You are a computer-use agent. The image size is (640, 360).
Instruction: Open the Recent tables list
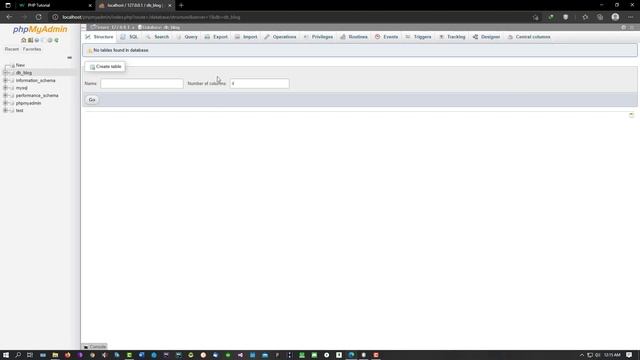pos(12,49)
